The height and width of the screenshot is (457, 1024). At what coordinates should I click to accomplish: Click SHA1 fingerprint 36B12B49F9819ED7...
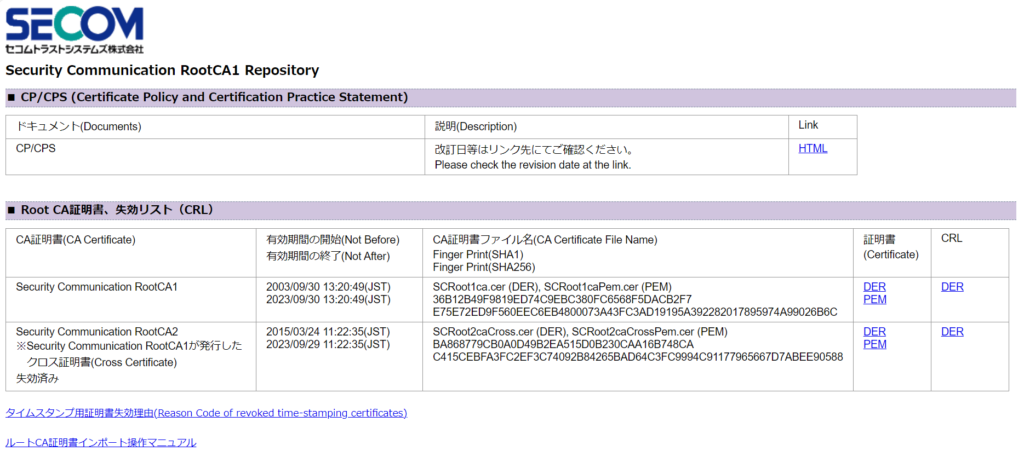point(562,299)
